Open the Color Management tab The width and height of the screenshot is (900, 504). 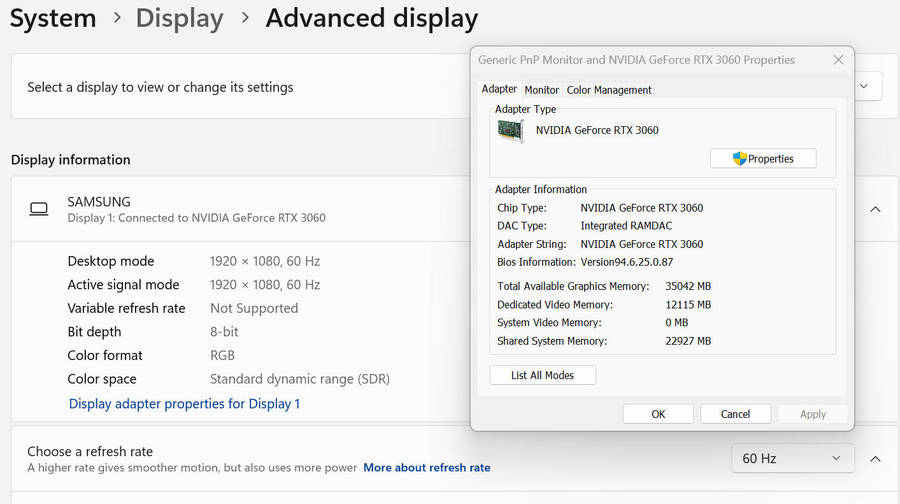(x=608, y=90)
